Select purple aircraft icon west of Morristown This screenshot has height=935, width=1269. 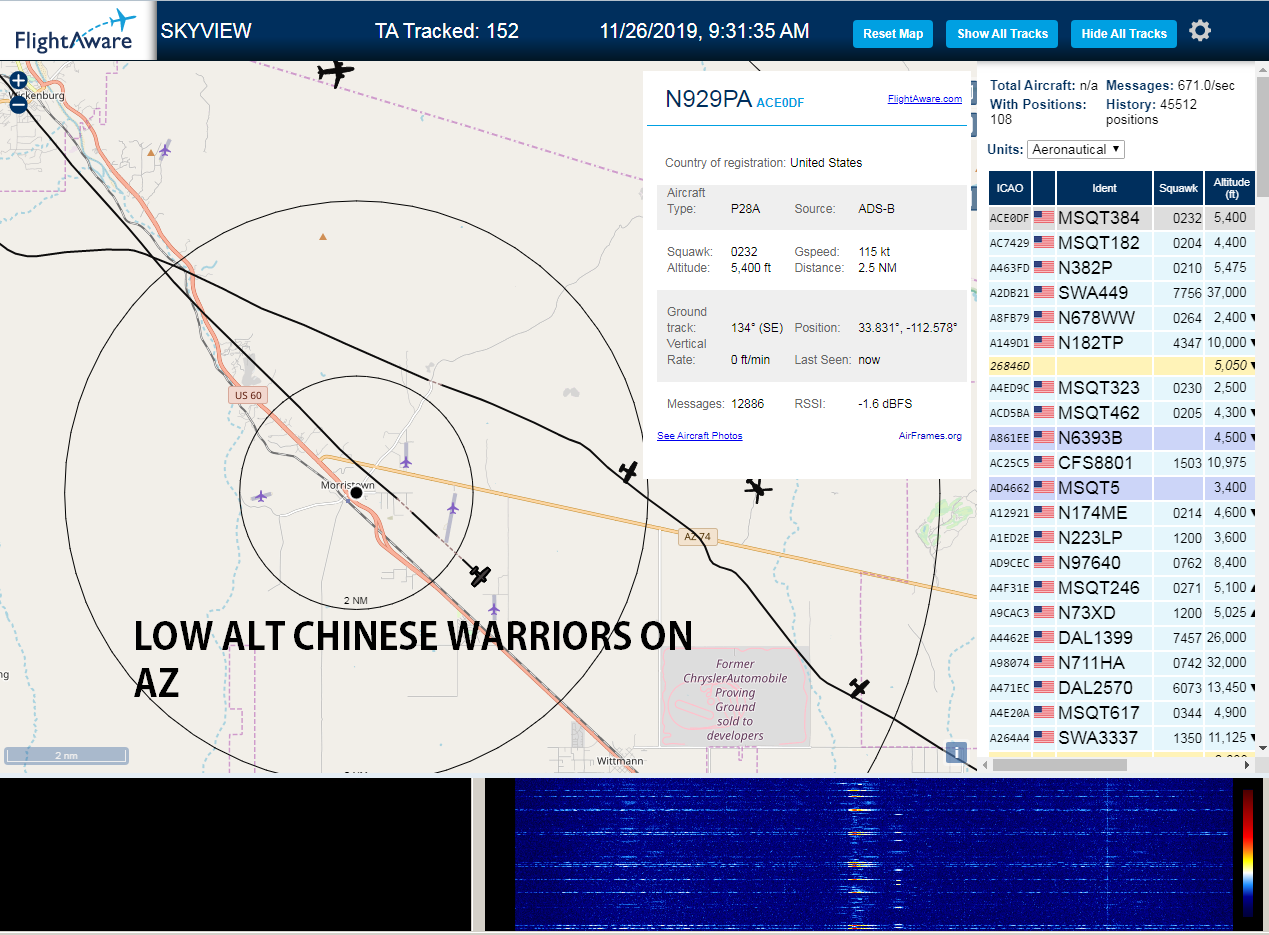click(261, 495)
